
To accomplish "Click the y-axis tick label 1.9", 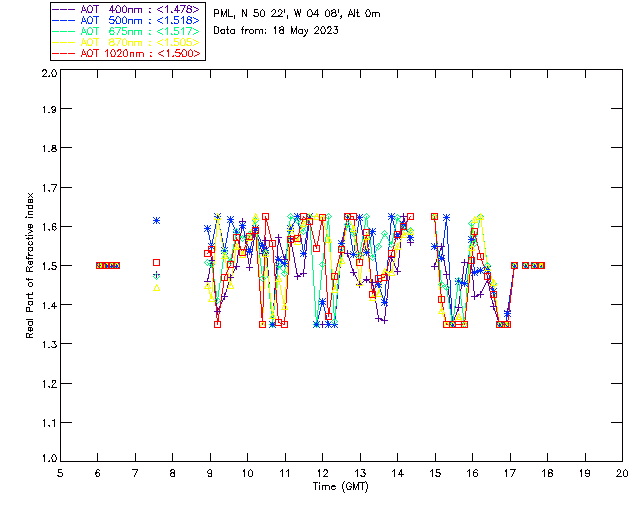I will click(x=49, y=109).
